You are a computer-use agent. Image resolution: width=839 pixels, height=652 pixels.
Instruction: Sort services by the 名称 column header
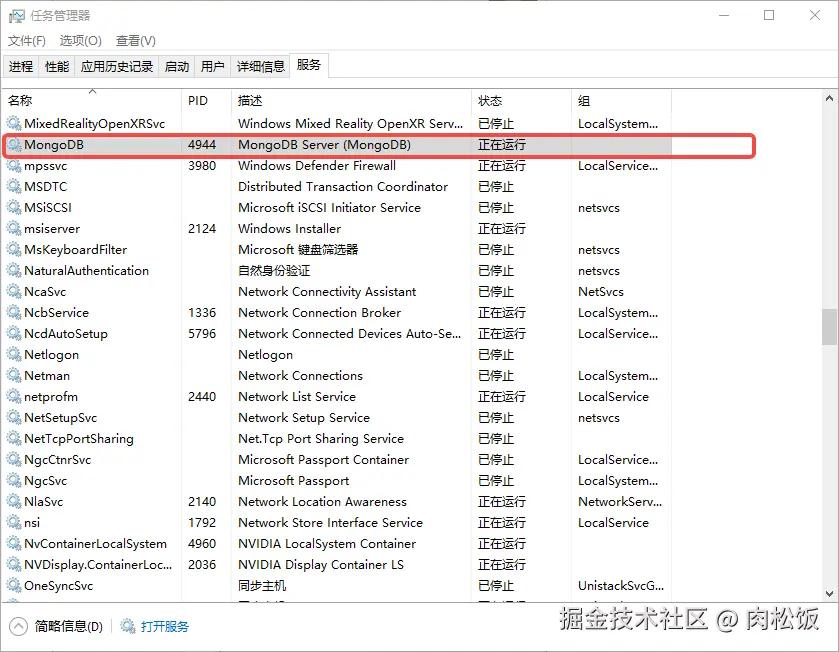92,101
